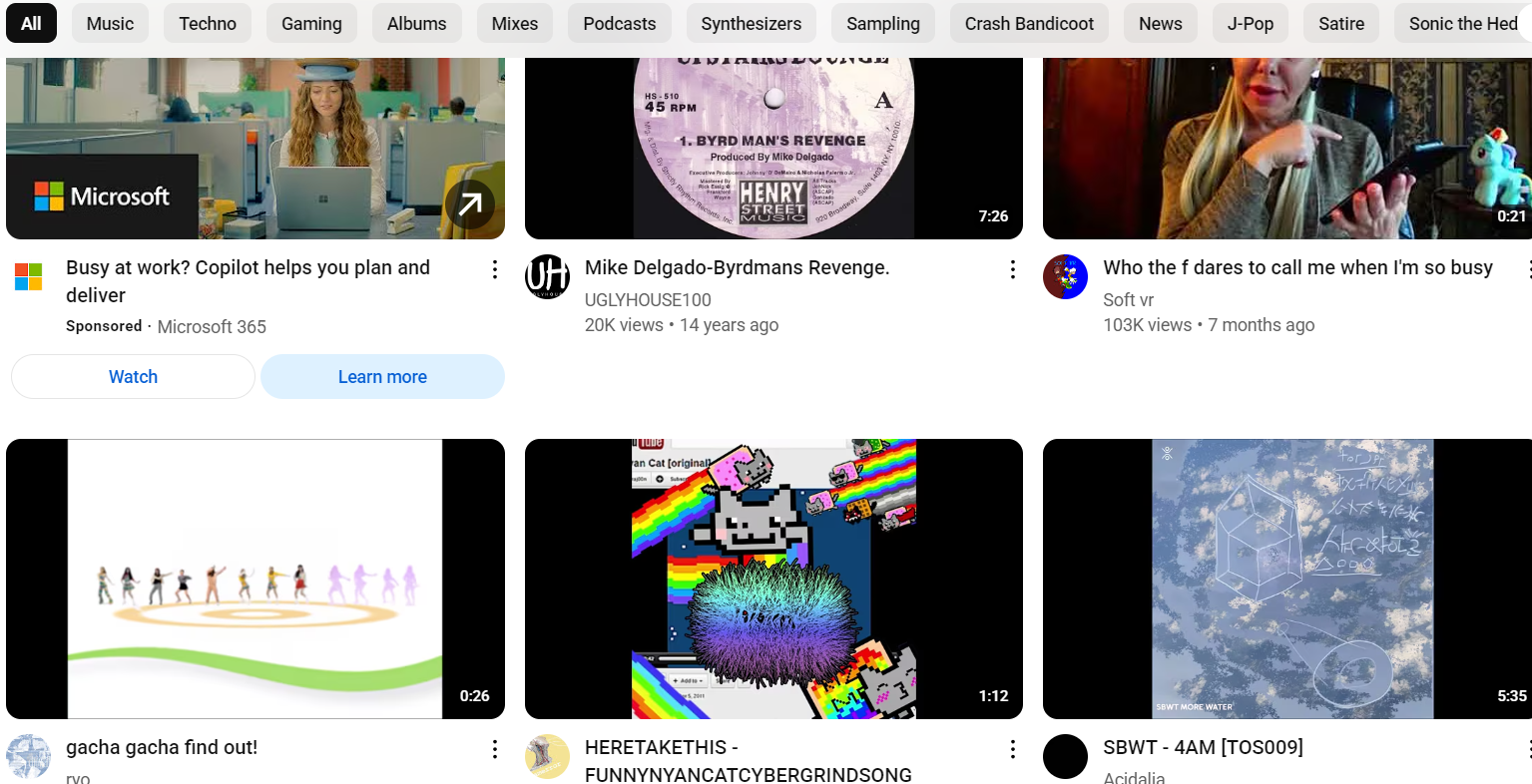Screen dimensions: 1532x784
Task: Open ryo channel avatar next to gacha video
Action: tap(28, 756)
